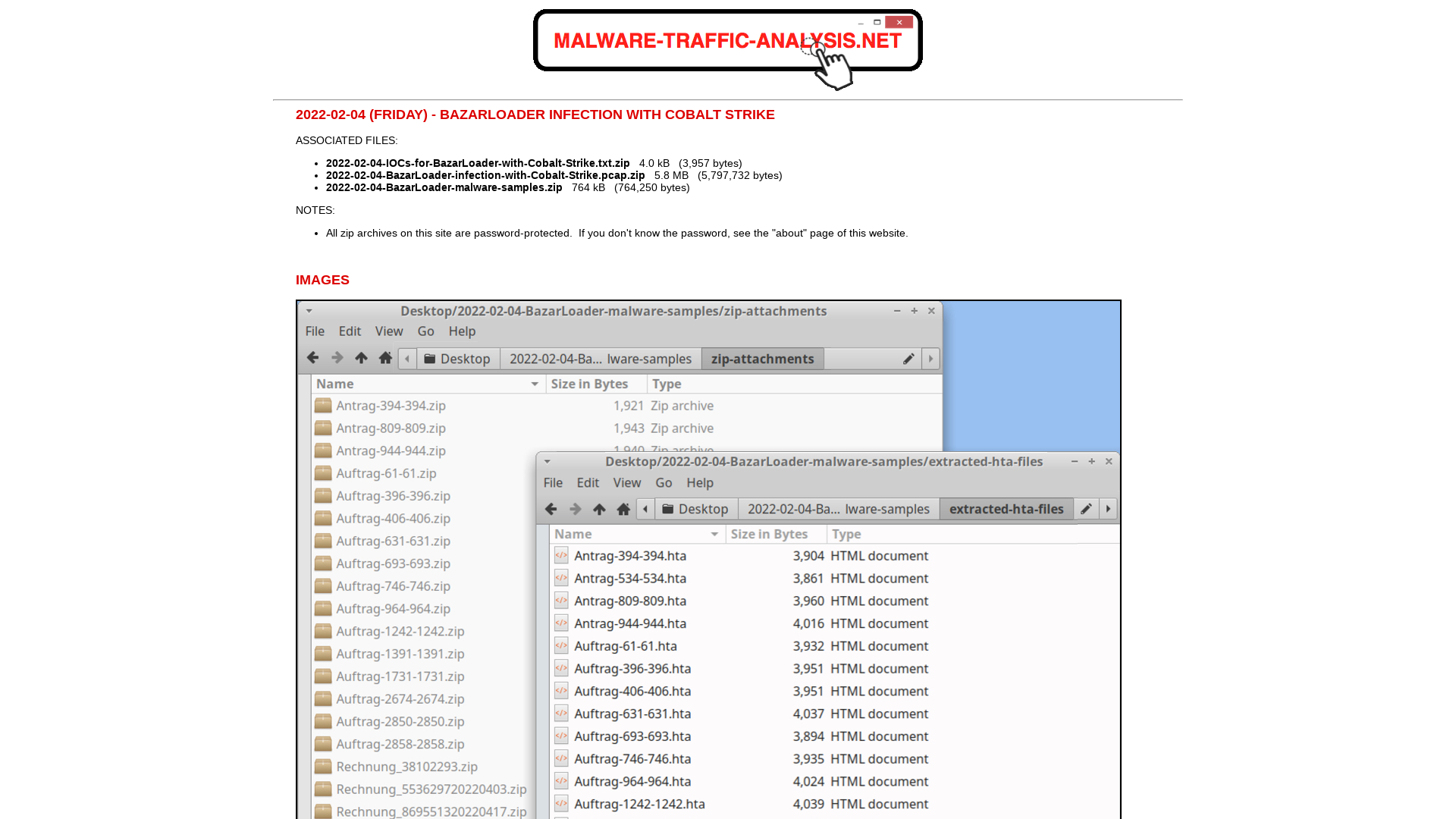This screenshot has width=1456, height=819.
Task: Click up-folder arrow in extracted-hta-files window
Action: [599, 509]
